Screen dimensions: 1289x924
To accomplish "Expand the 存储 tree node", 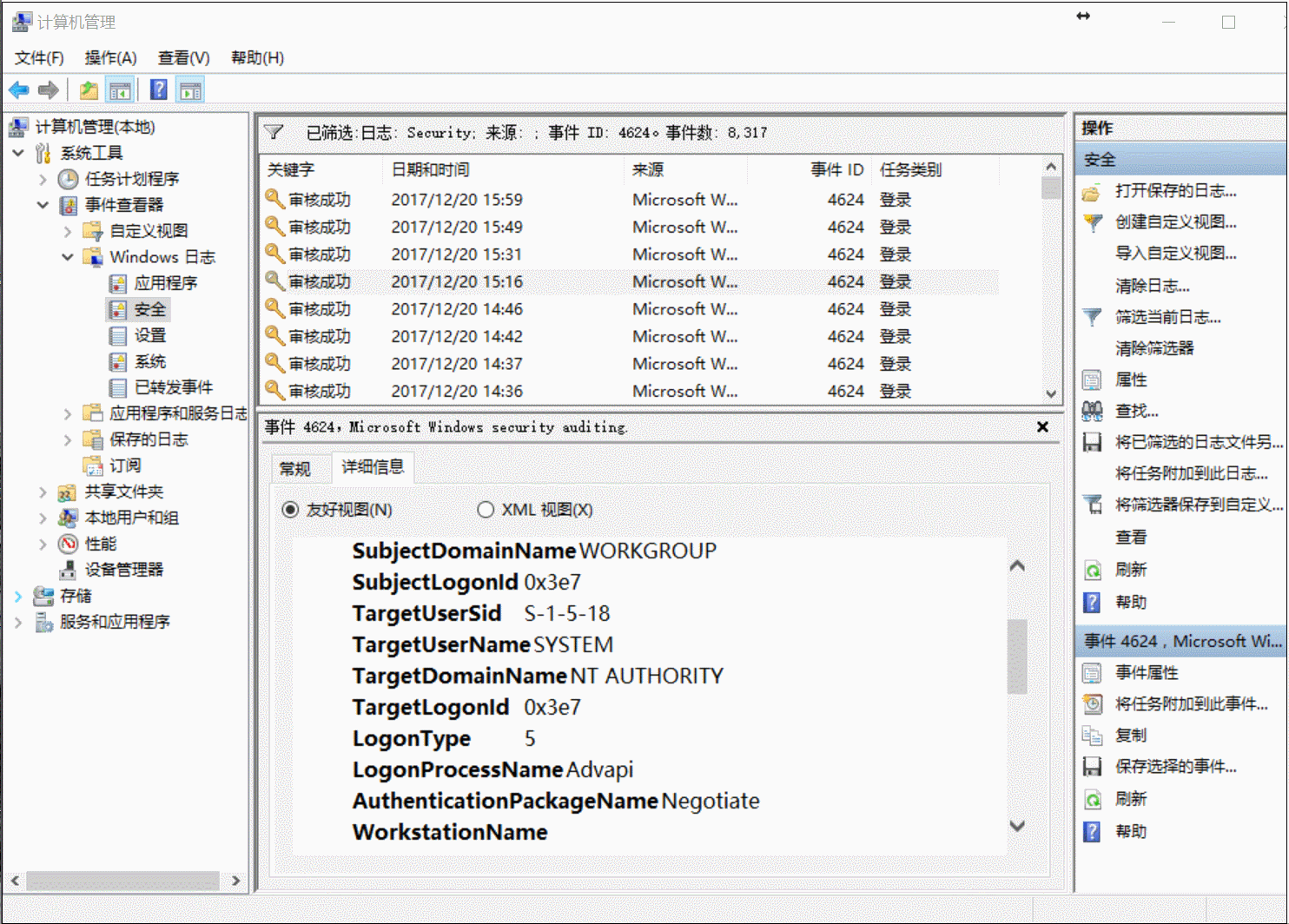I will pos(18,596).
